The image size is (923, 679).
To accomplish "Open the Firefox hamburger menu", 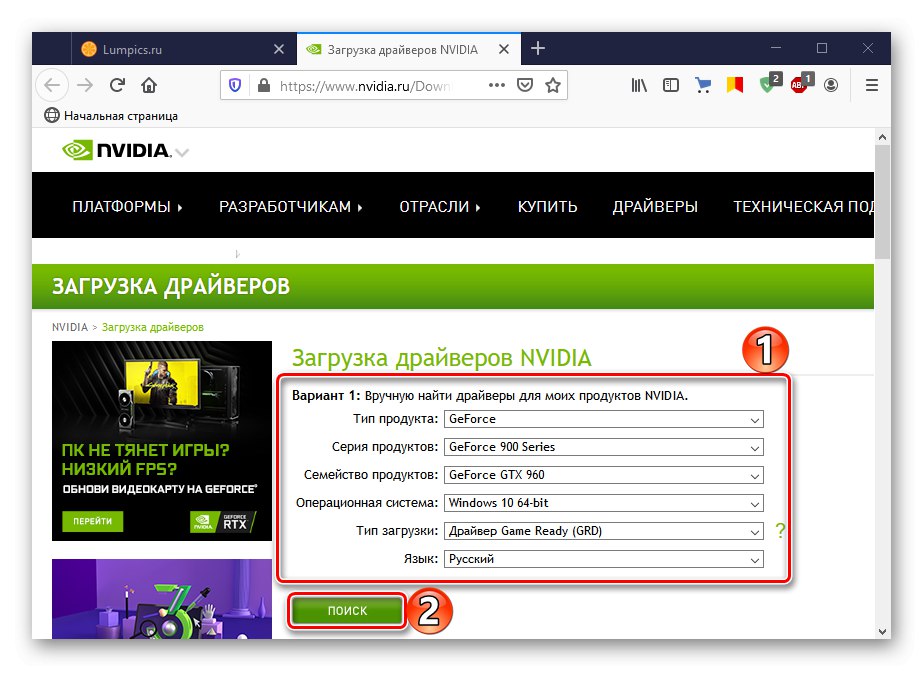I will coord(872,85).
